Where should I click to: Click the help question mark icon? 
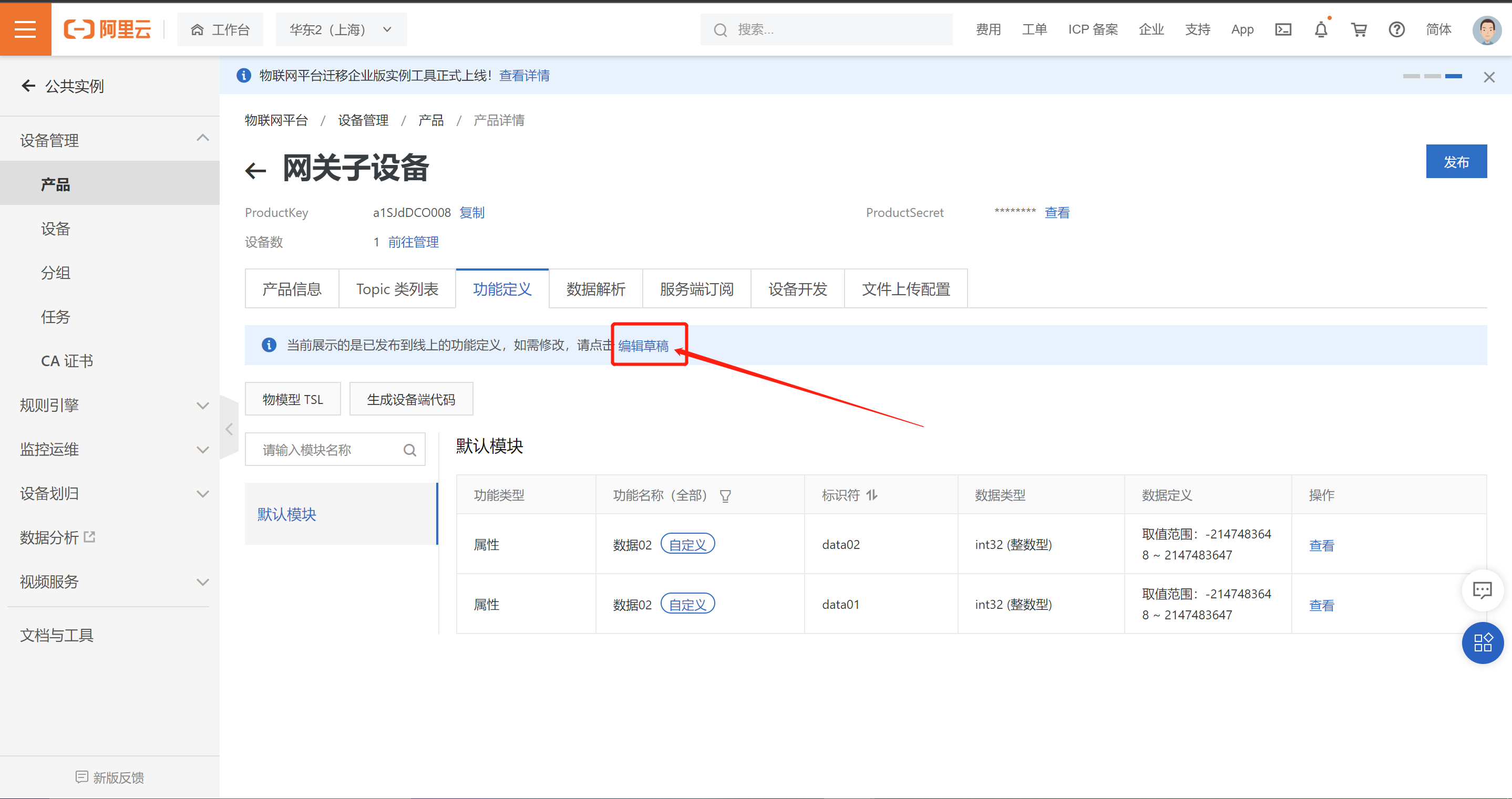coord(1396,29)
